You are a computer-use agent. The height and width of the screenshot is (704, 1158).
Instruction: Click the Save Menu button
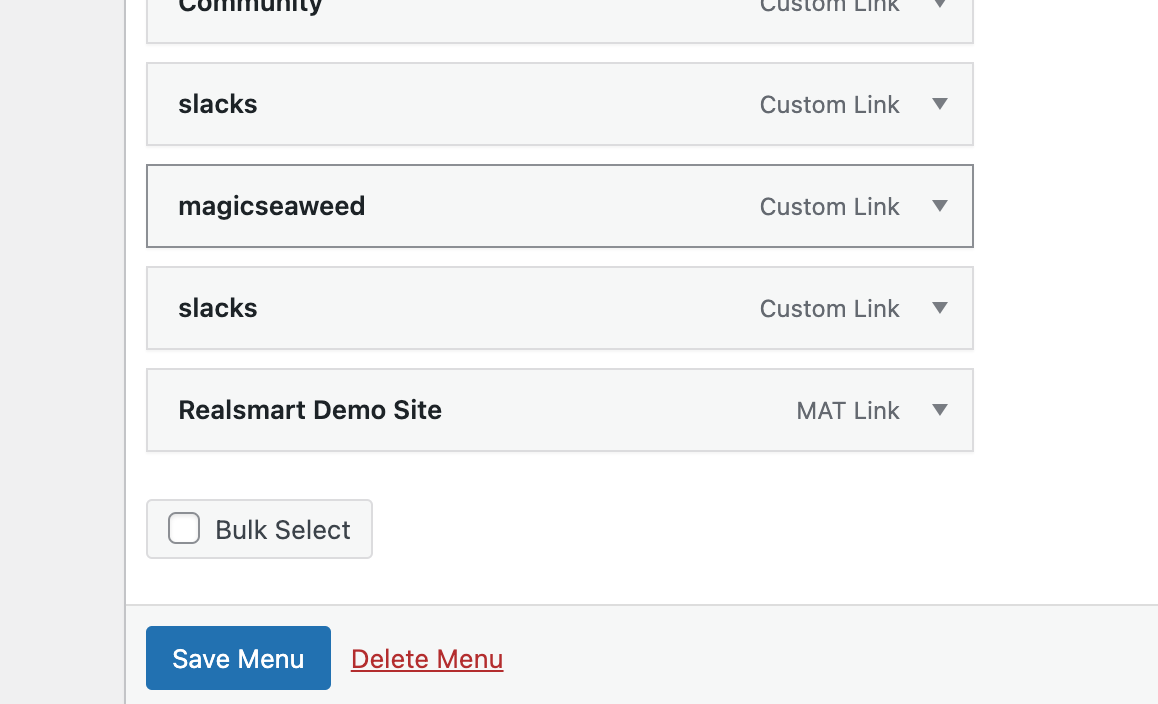pyautogui.click(x=238, y=658)
